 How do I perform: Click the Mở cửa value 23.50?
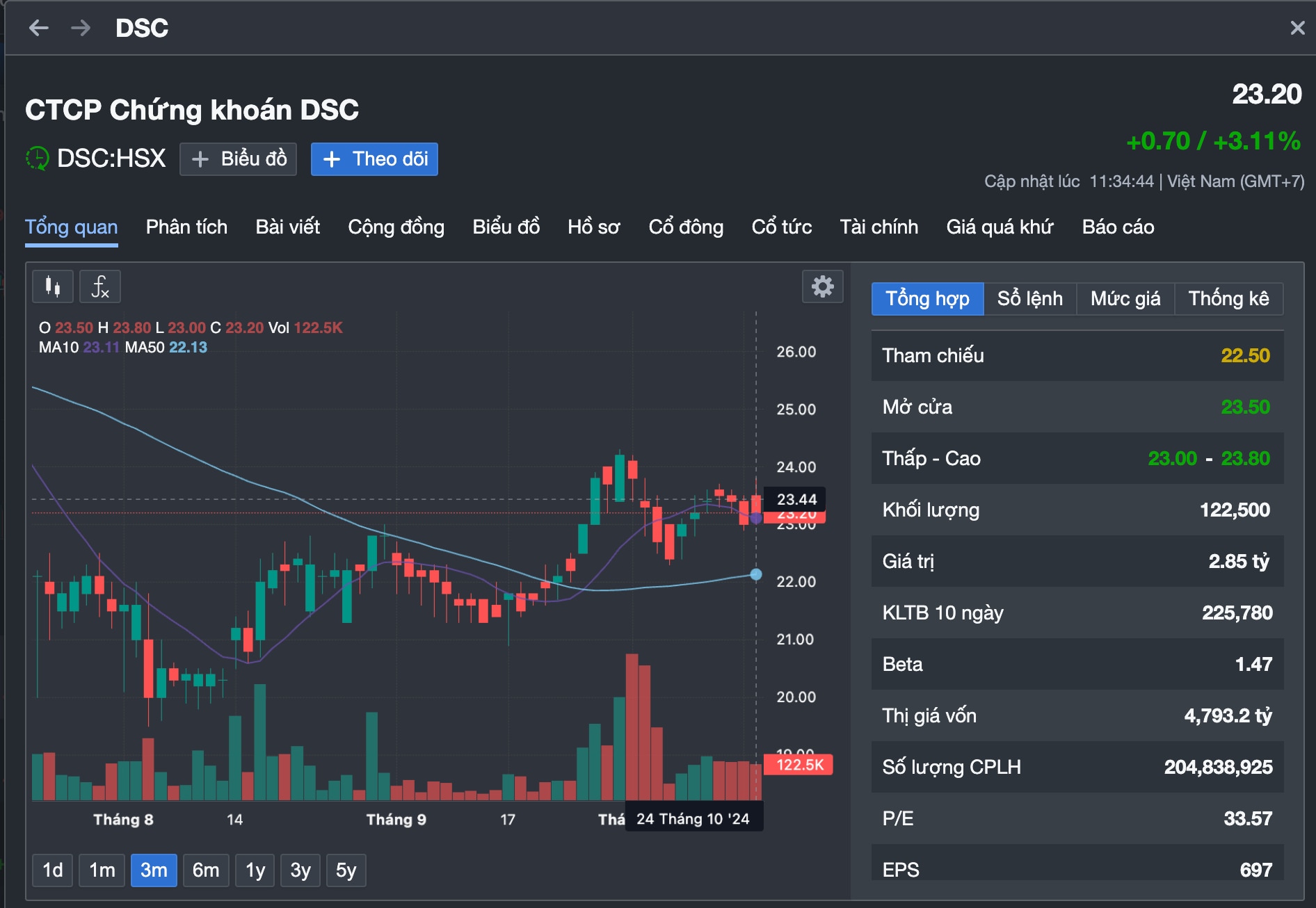(1245, 407)
